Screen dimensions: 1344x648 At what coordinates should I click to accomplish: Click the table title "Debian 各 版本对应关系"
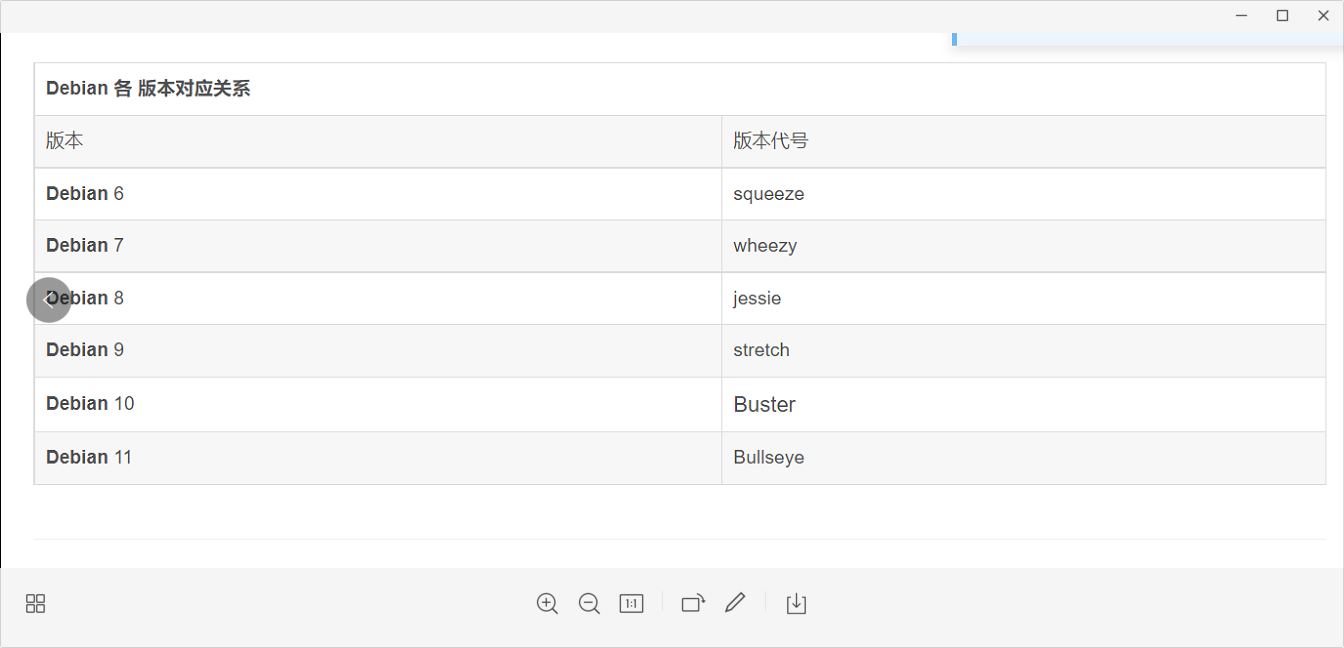148,89
